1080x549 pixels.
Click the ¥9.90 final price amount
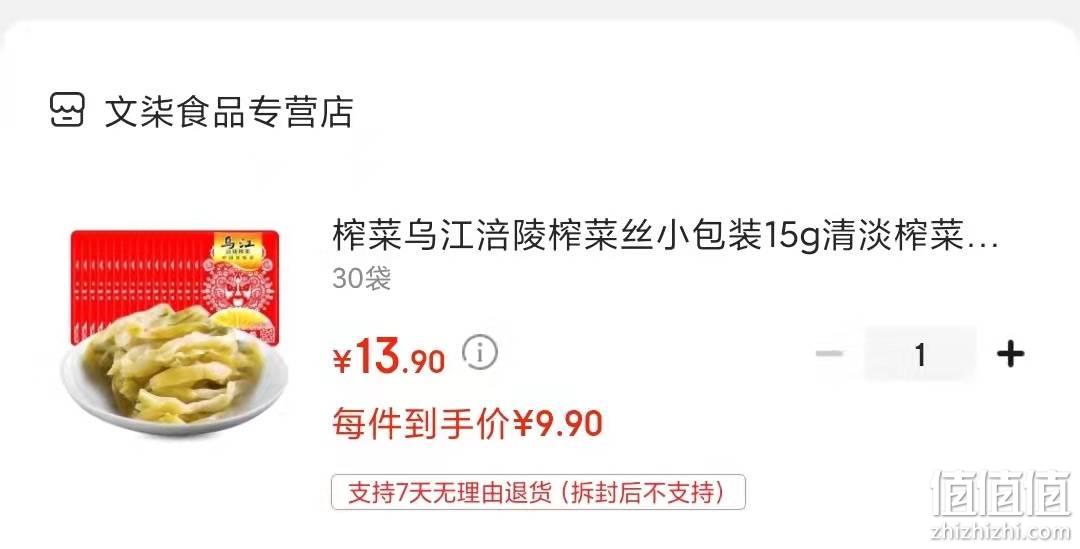[x=558, y=423]
